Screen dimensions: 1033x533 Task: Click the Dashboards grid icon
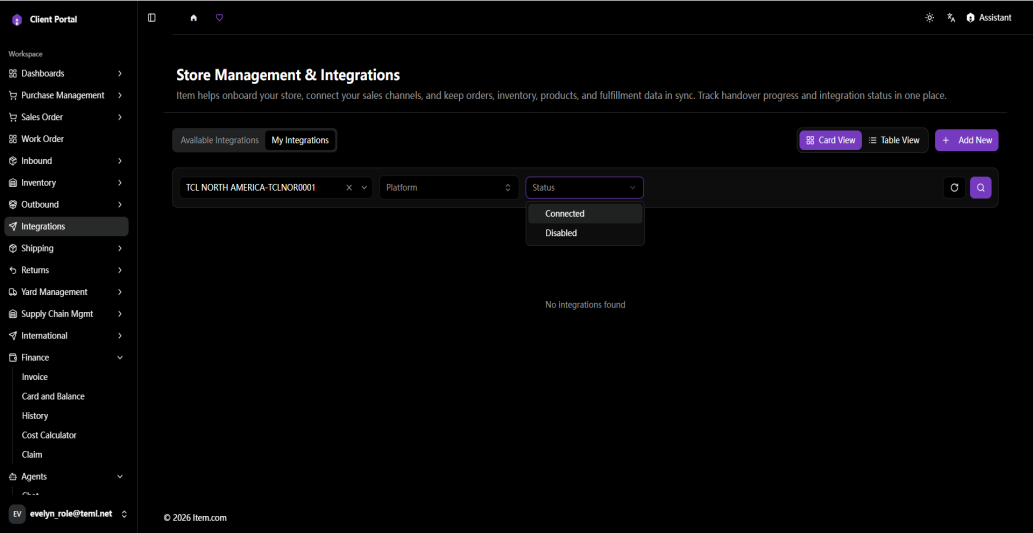point(13,73)
